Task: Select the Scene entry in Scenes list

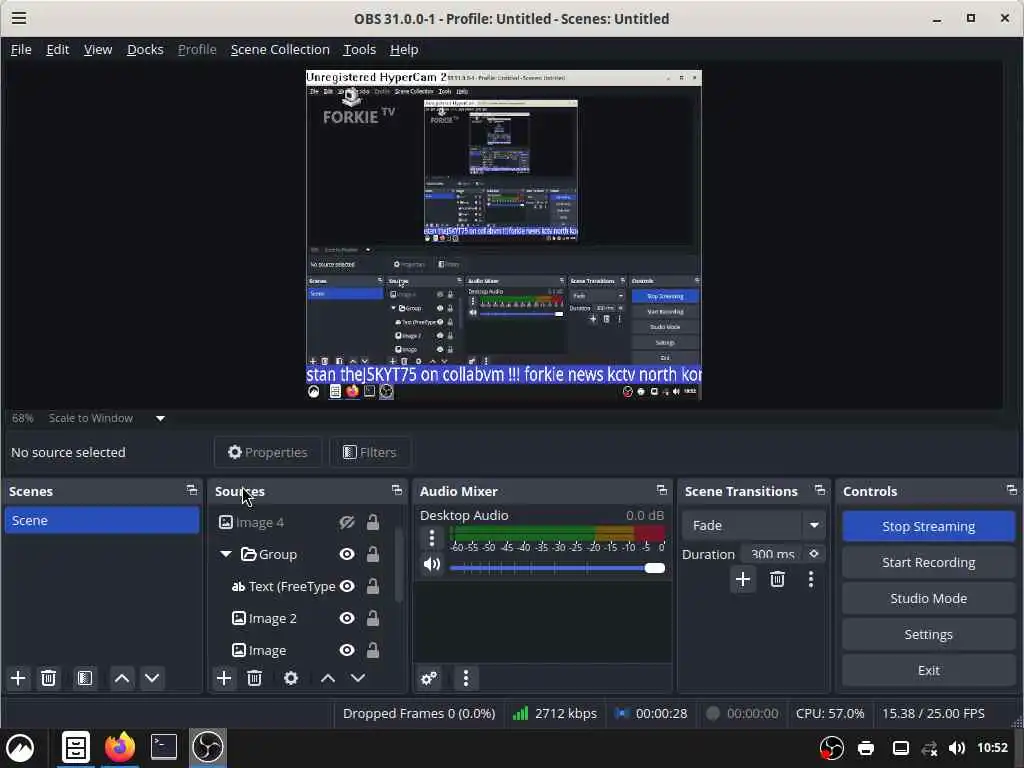Action: pyautogui.click(x=102, y=520)
